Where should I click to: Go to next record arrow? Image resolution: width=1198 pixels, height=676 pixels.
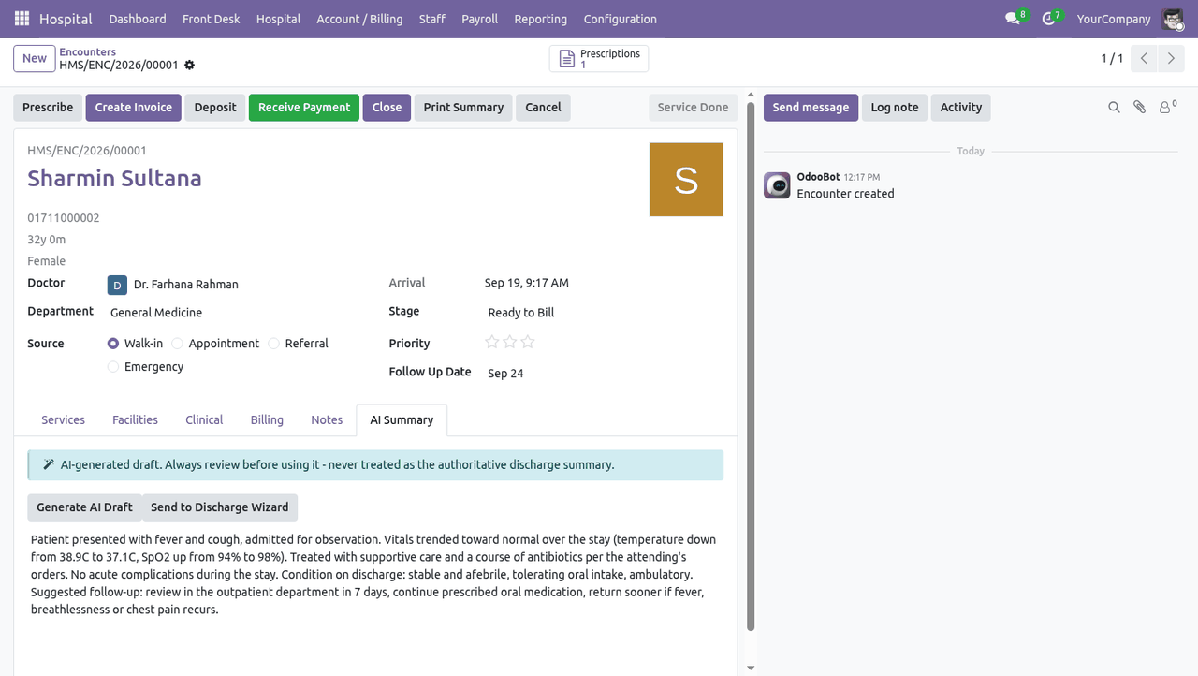(x=1170, y=58)
